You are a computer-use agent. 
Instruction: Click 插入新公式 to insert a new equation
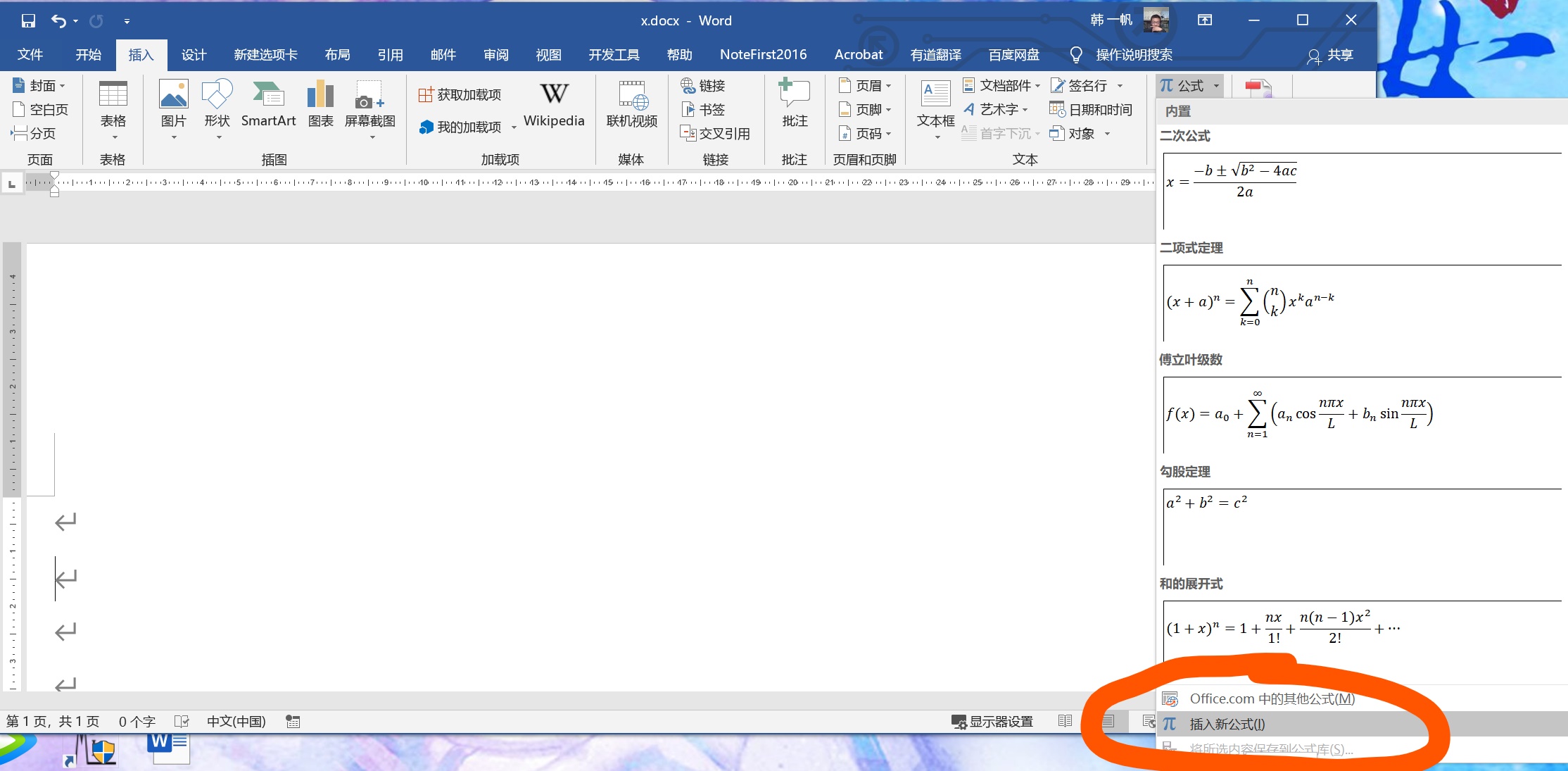pos(1227,724)
